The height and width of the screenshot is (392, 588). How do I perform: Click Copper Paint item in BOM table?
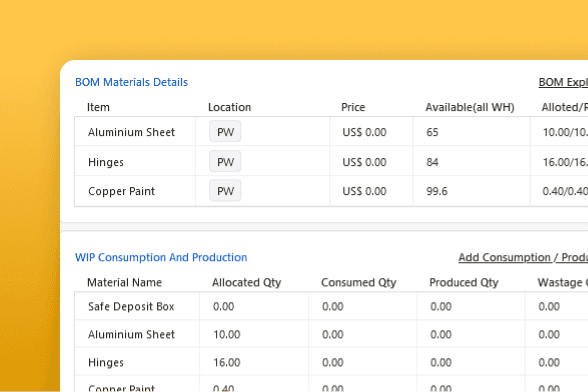pyautogui.click(x=121, y=191)
